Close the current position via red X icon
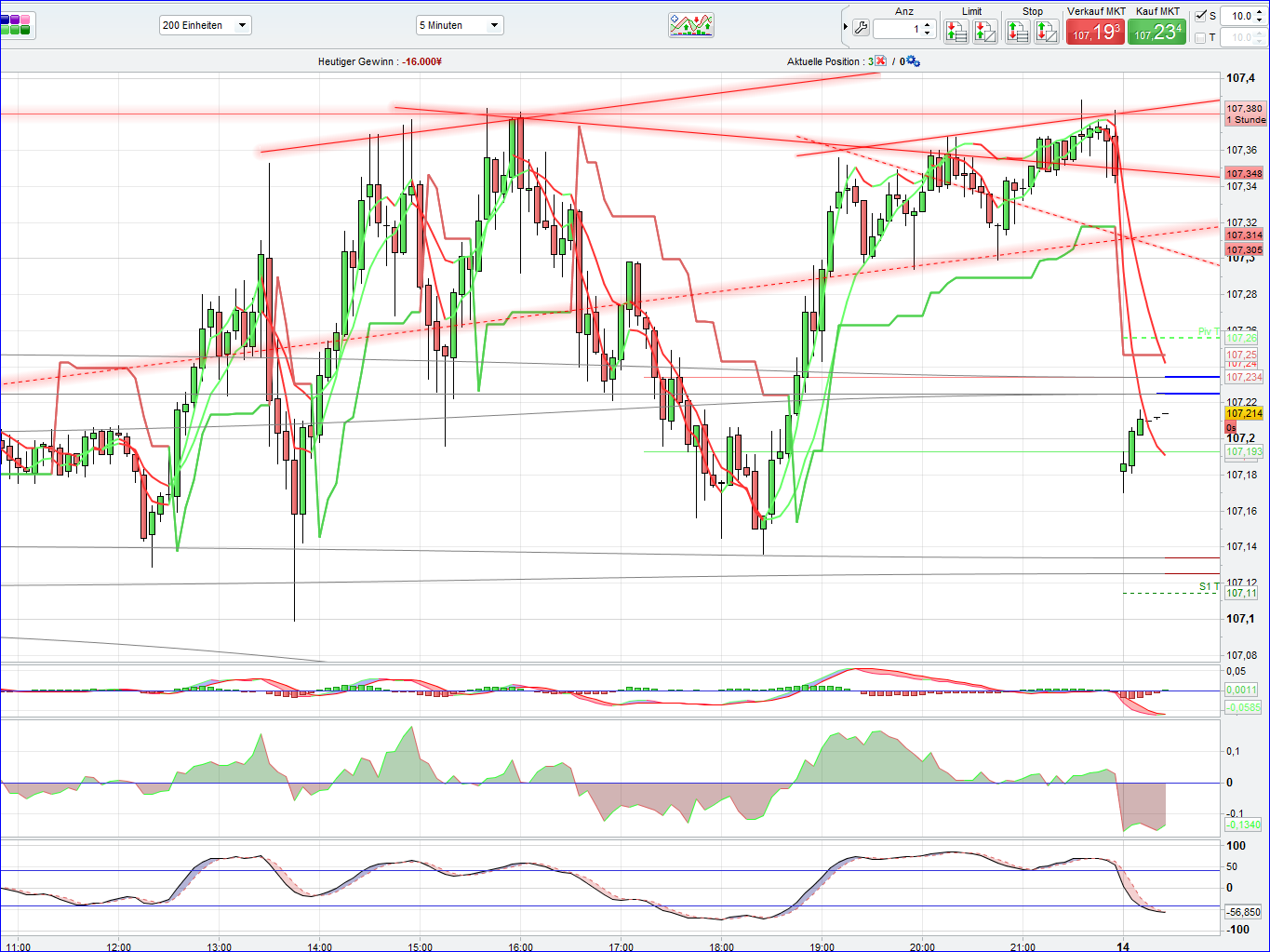1270x952 pixels. (x=878, y=60)
